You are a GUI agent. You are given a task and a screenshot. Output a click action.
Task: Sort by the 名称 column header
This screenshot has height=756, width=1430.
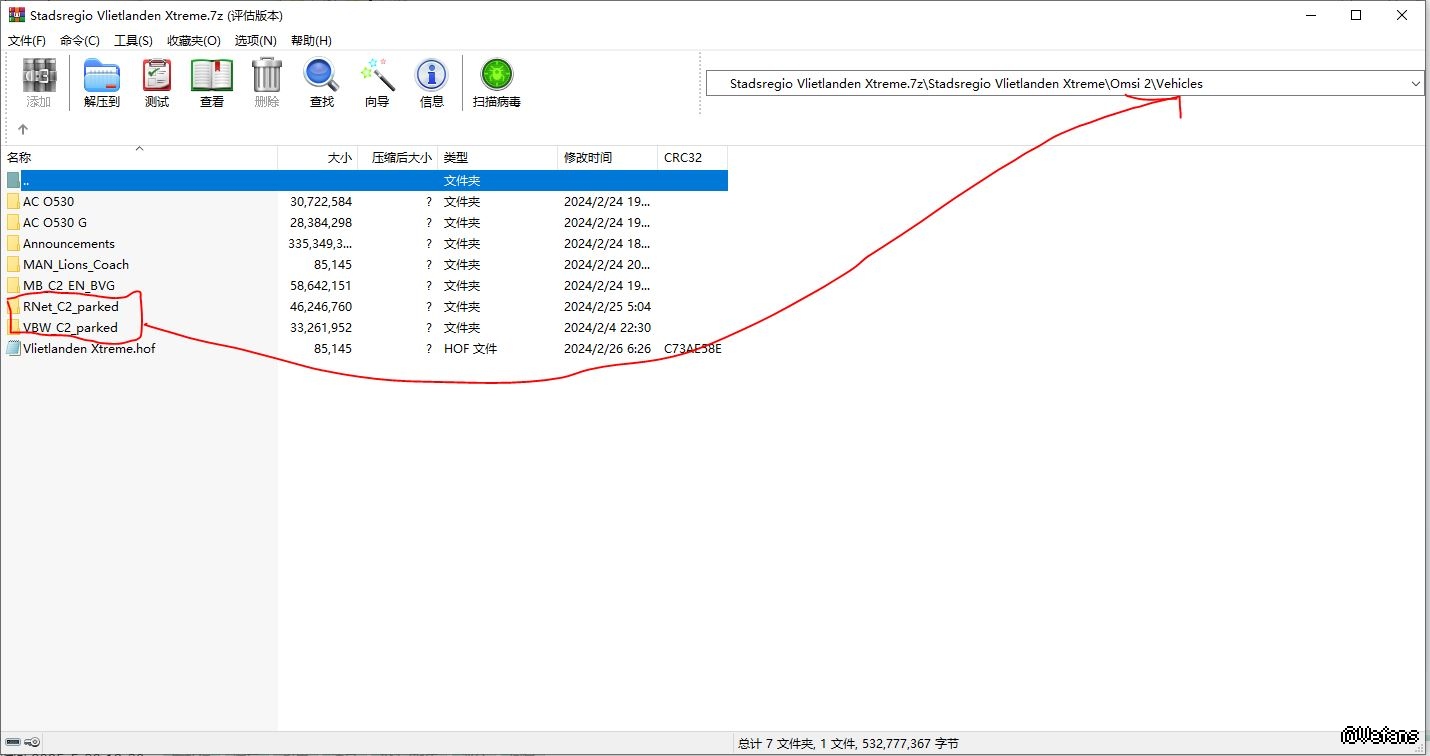point(140,158)
